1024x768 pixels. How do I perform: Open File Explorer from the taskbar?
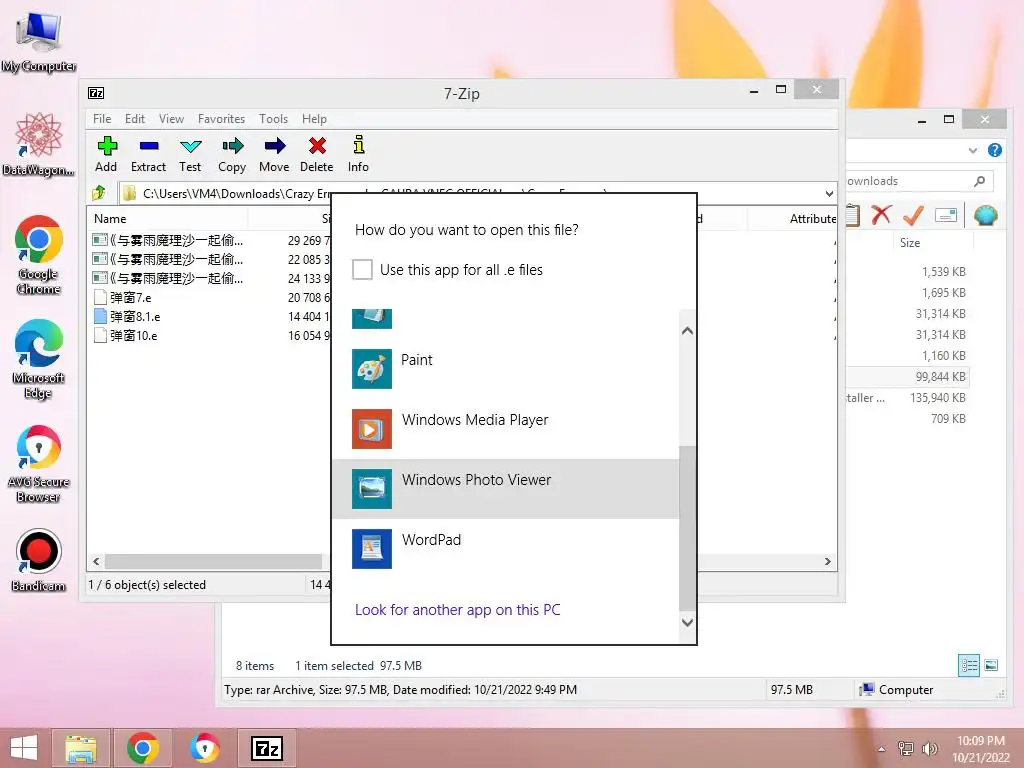tap(81, 748)
